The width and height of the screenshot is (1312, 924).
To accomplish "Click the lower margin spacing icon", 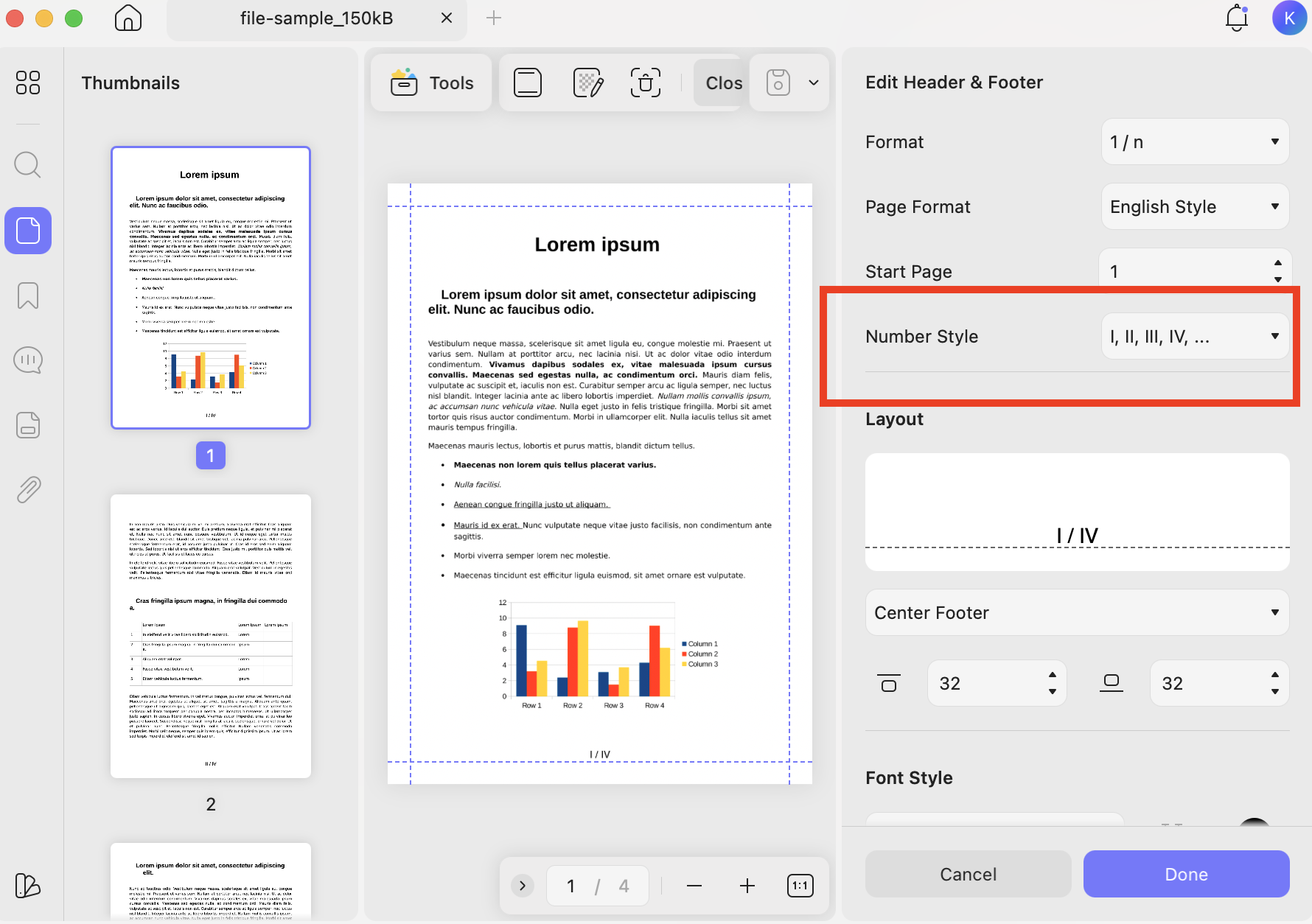I will tap(1111, 682).
